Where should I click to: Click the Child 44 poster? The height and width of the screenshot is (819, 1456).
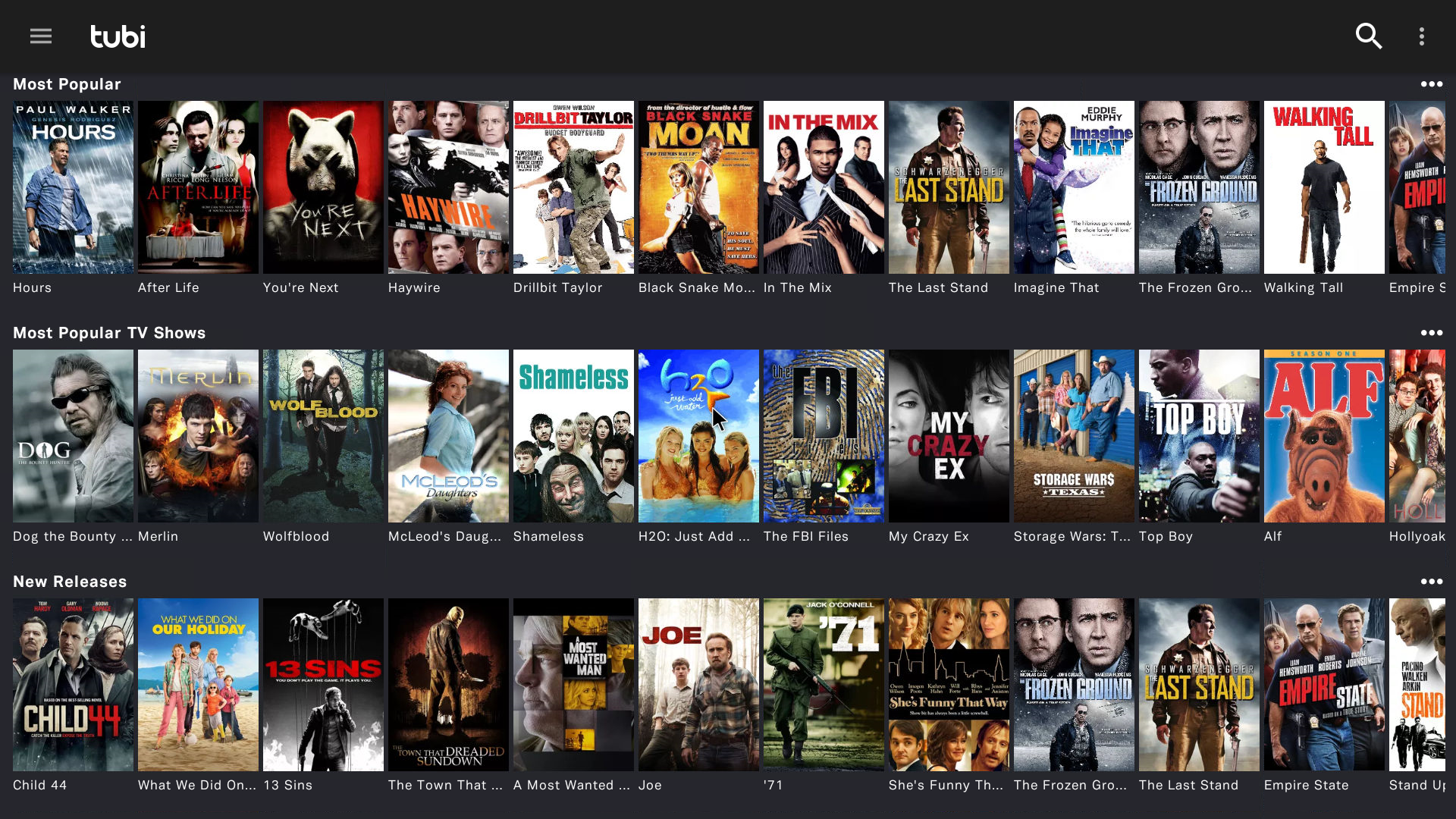(73, 685)
